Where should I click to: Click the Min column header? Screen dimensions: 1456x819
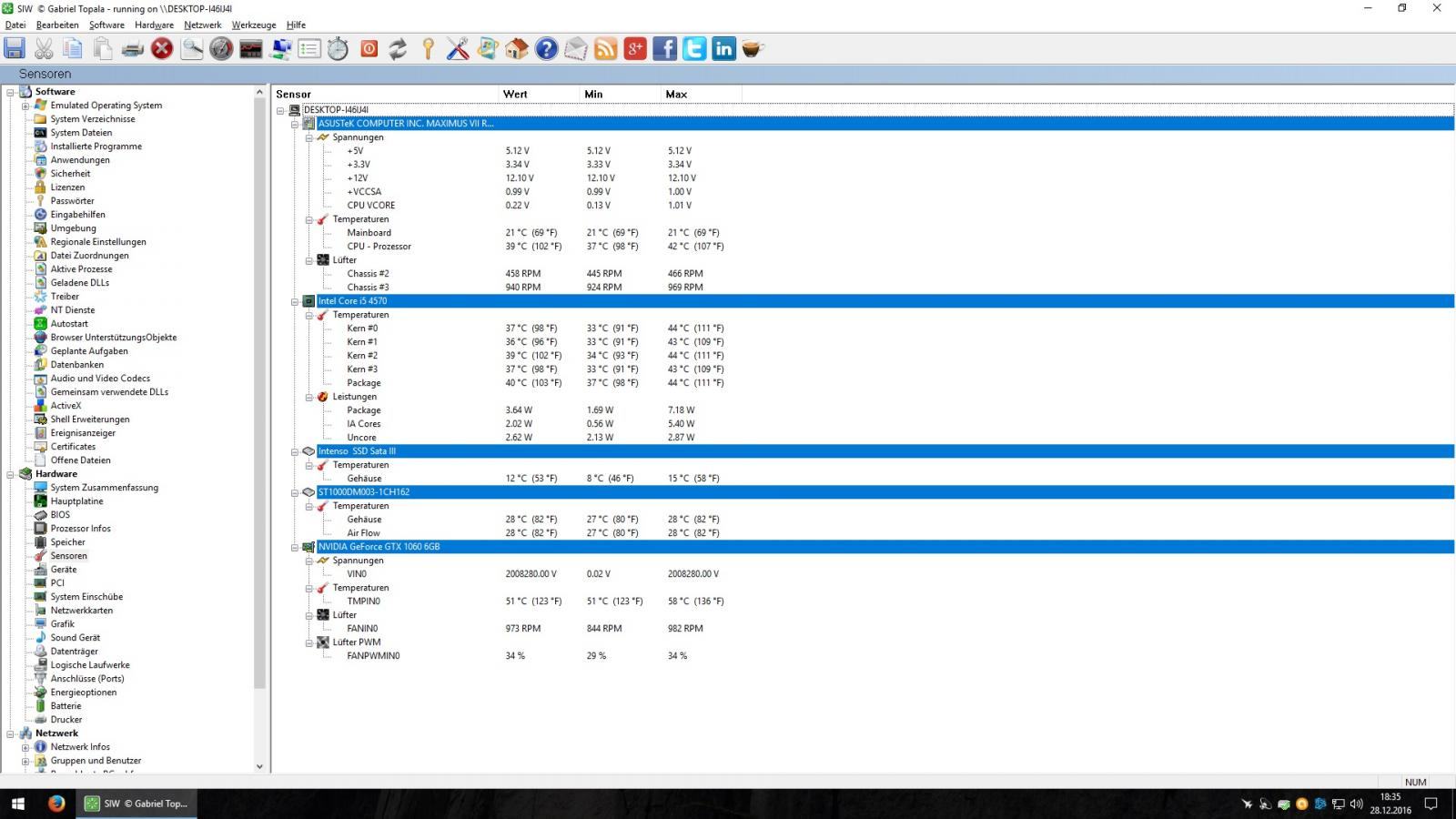621,94
